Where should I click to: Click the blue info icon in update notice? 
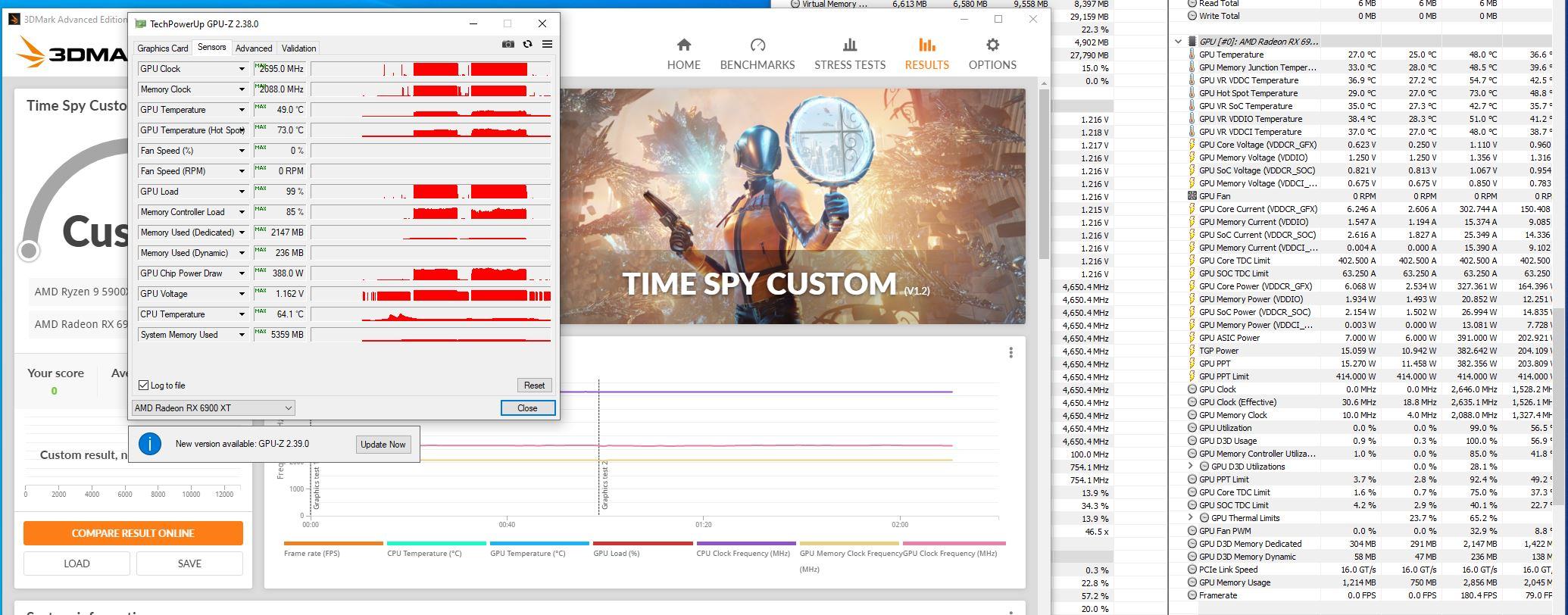click(150, 444)
